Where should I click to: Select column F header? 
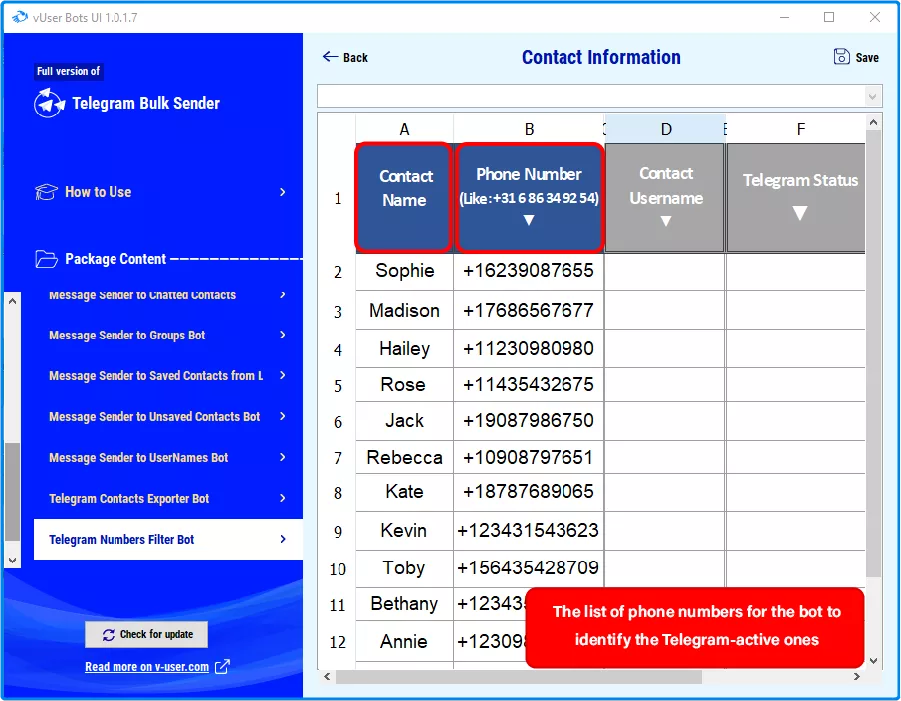pyautogui.click(x=800, y=129)
